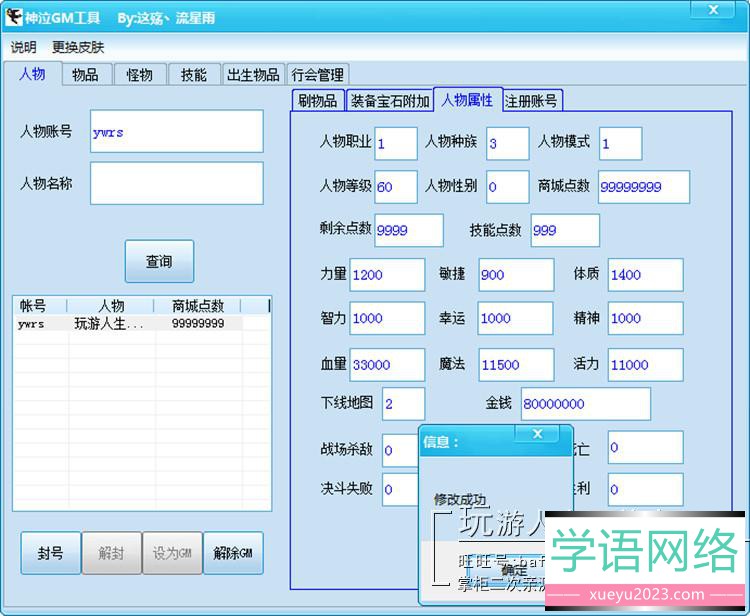
Task: Close the main GM tool window
Action: 713,11
